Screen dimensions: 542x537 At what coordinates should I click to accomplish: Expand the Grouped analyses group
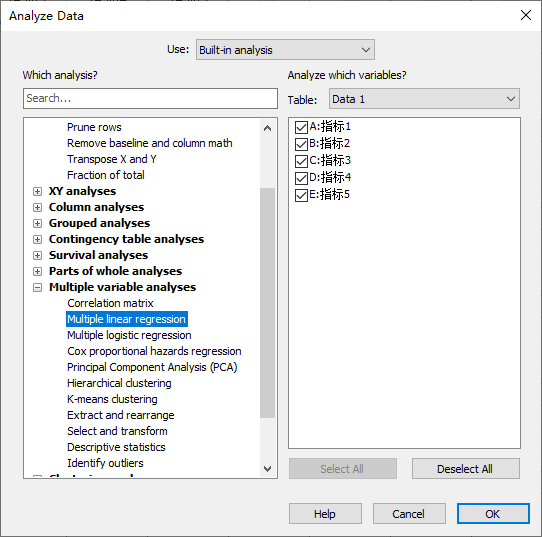(x=37, y=223)
